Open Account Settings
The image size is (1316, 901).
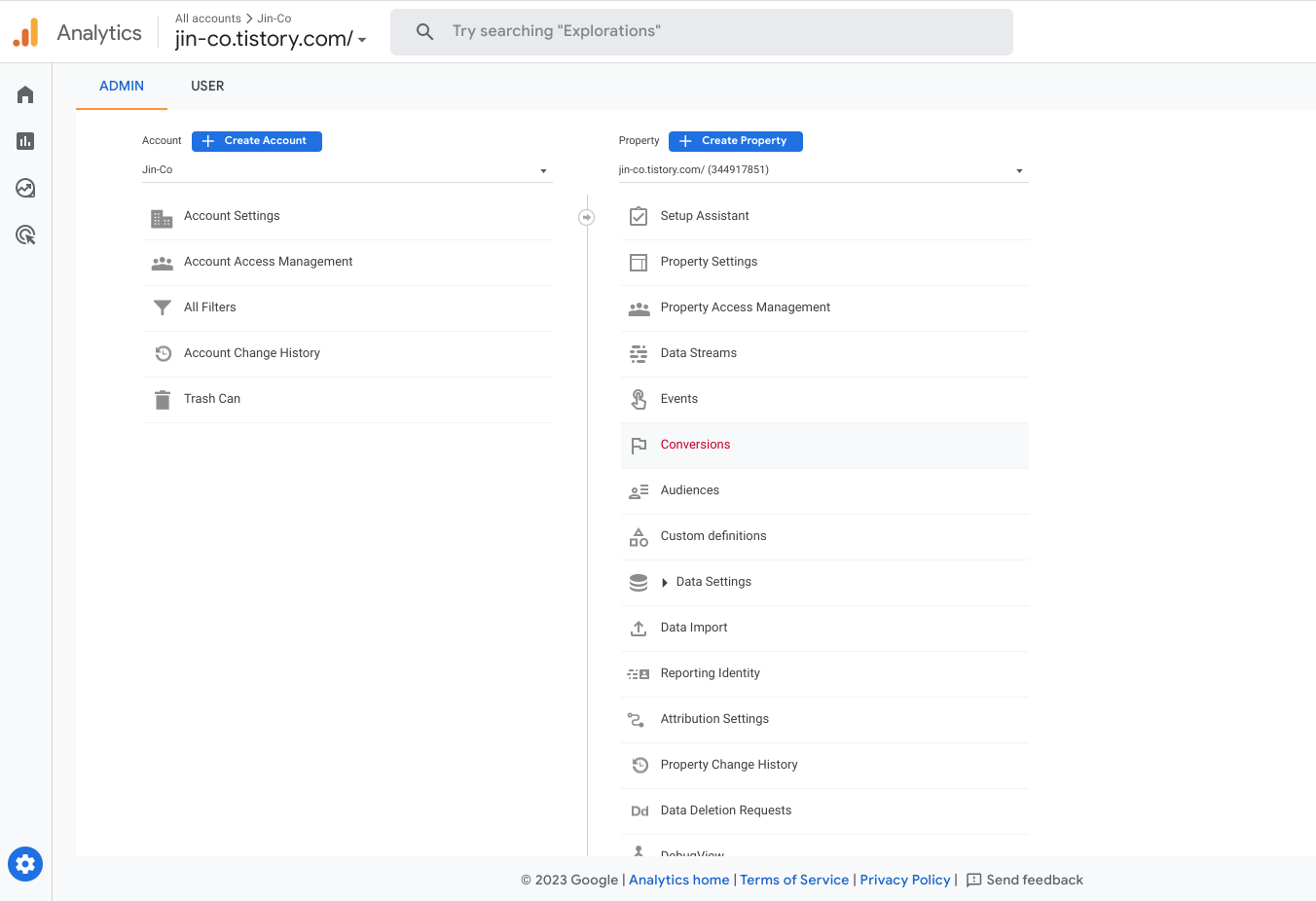pos(347,216)
